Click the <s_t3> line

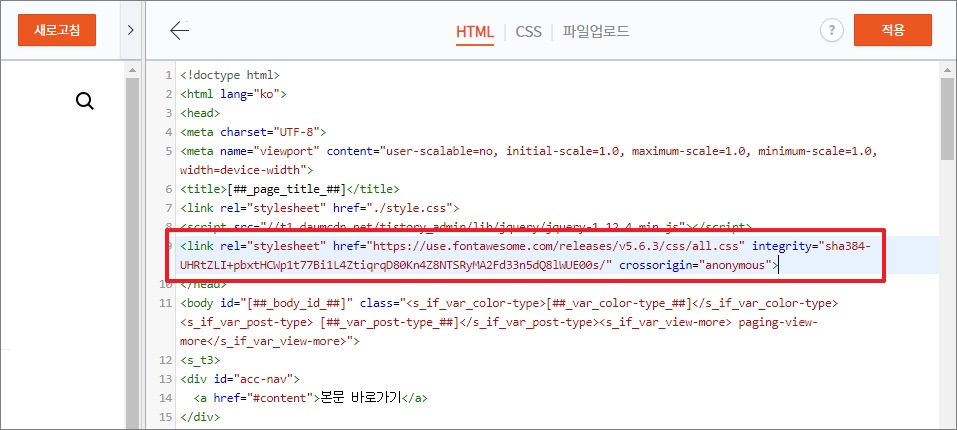tap(200, 360)
